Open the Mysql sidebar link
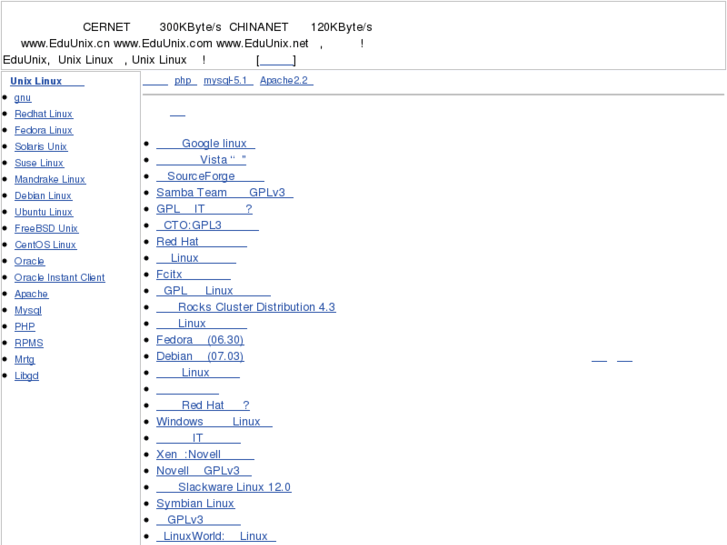Screen dimensions: 727x545 point(28,310)
